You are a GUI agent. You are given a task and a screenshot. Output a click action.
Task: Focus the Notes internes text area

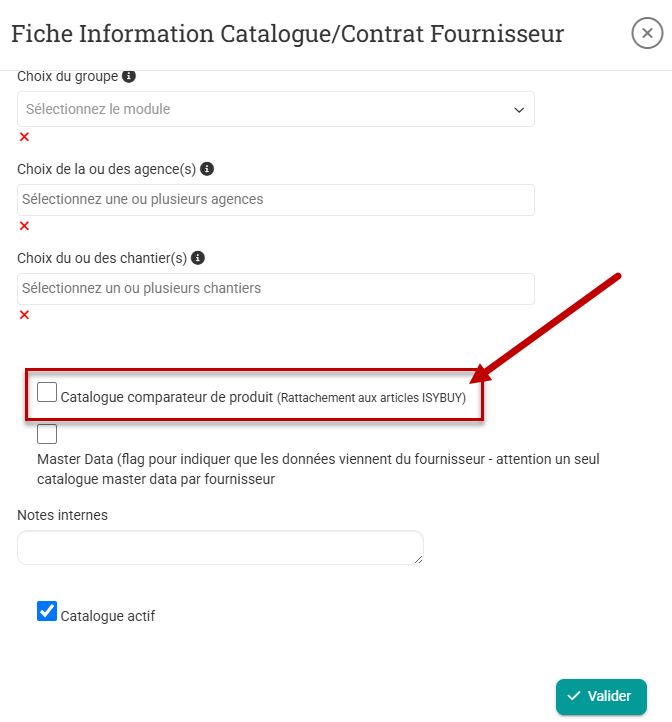click(x=220, y=547)
